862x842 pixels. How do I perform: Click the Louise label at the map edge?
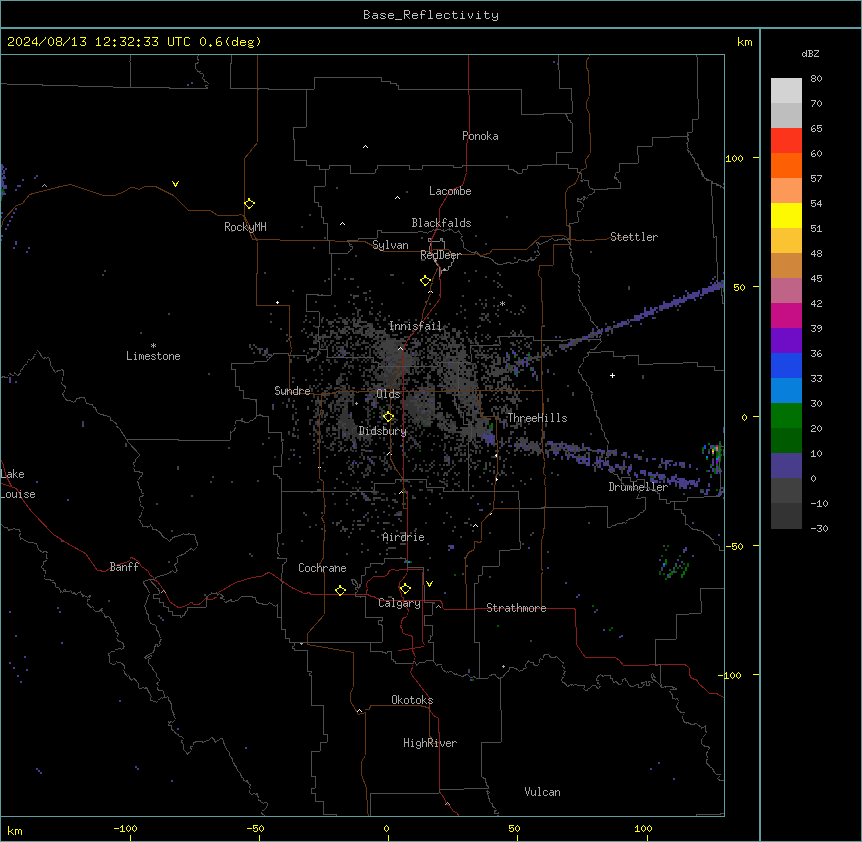[18, 494]
